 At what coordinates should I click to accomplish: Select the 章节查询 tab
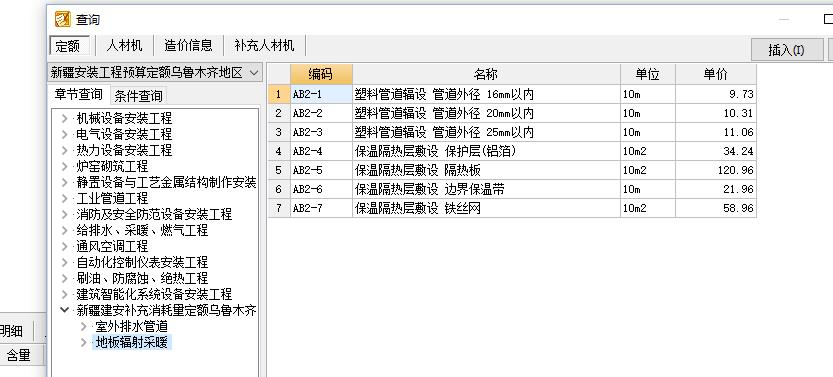pos(79,95)
